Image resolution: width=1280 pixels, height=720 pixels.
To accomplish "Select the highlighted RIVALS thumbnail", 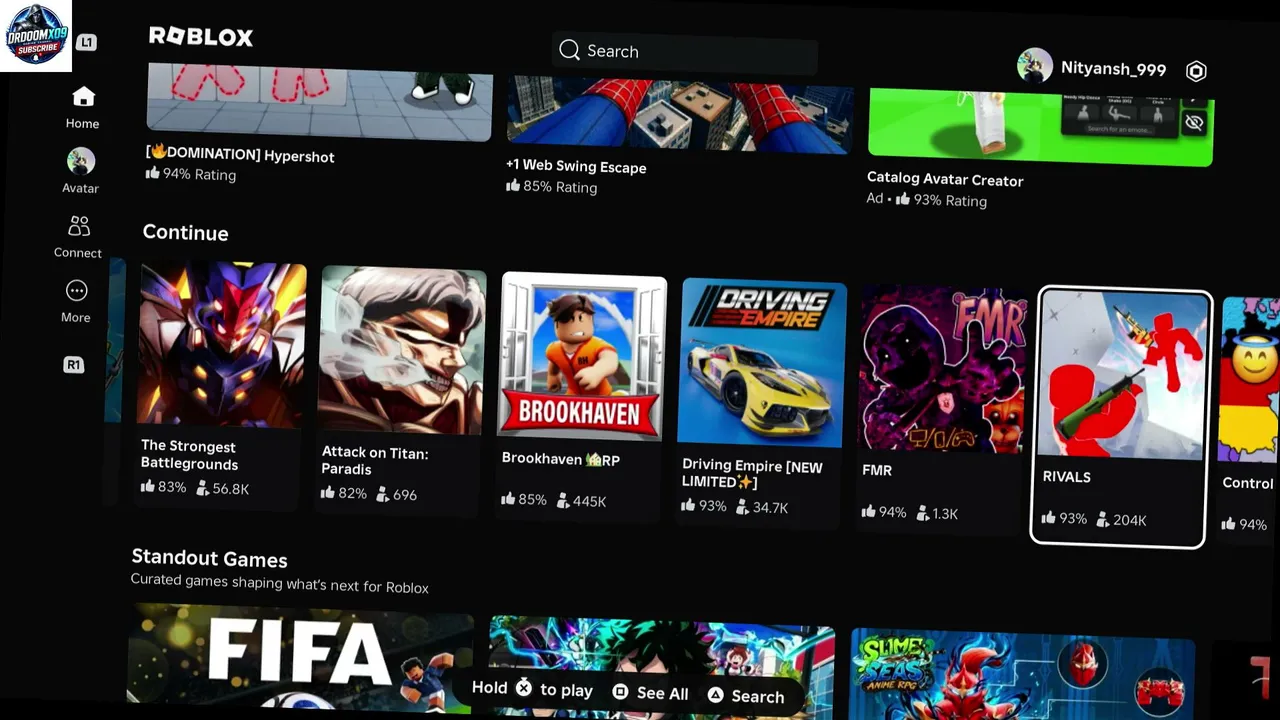I will pyautogui.click(x=1123, y=376).
